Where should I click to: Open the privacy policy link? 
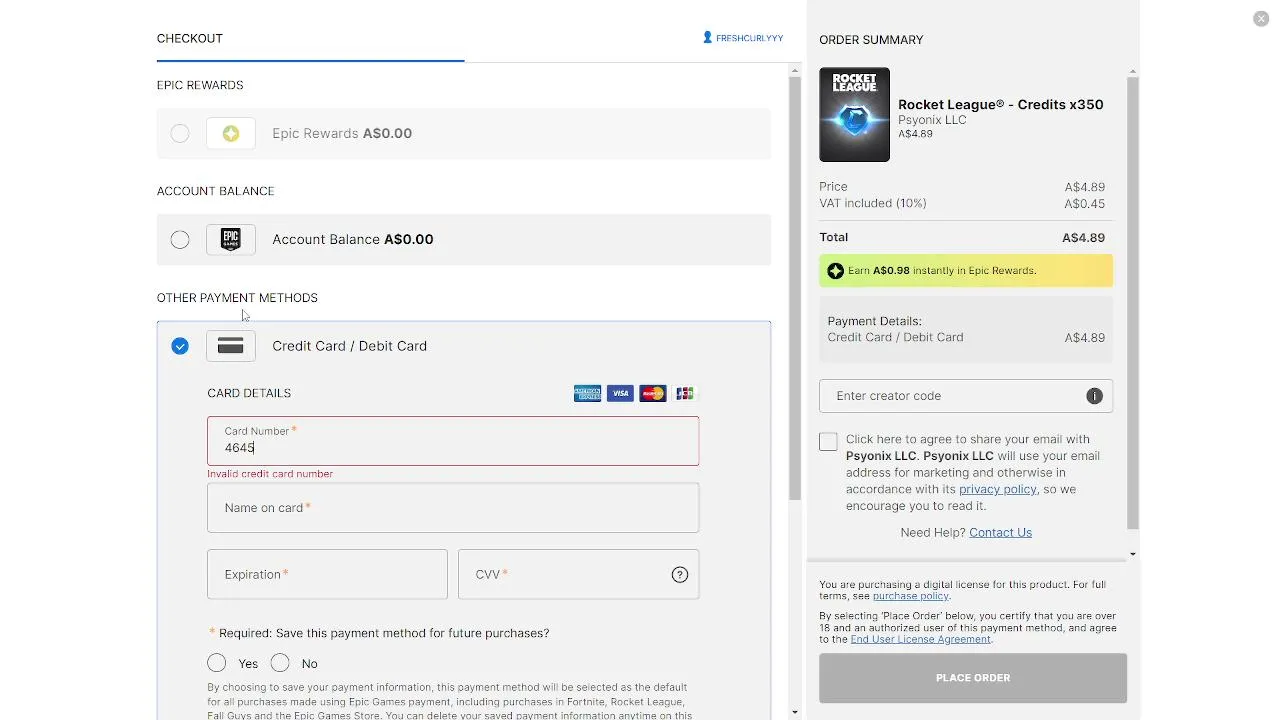click(997, 489)
